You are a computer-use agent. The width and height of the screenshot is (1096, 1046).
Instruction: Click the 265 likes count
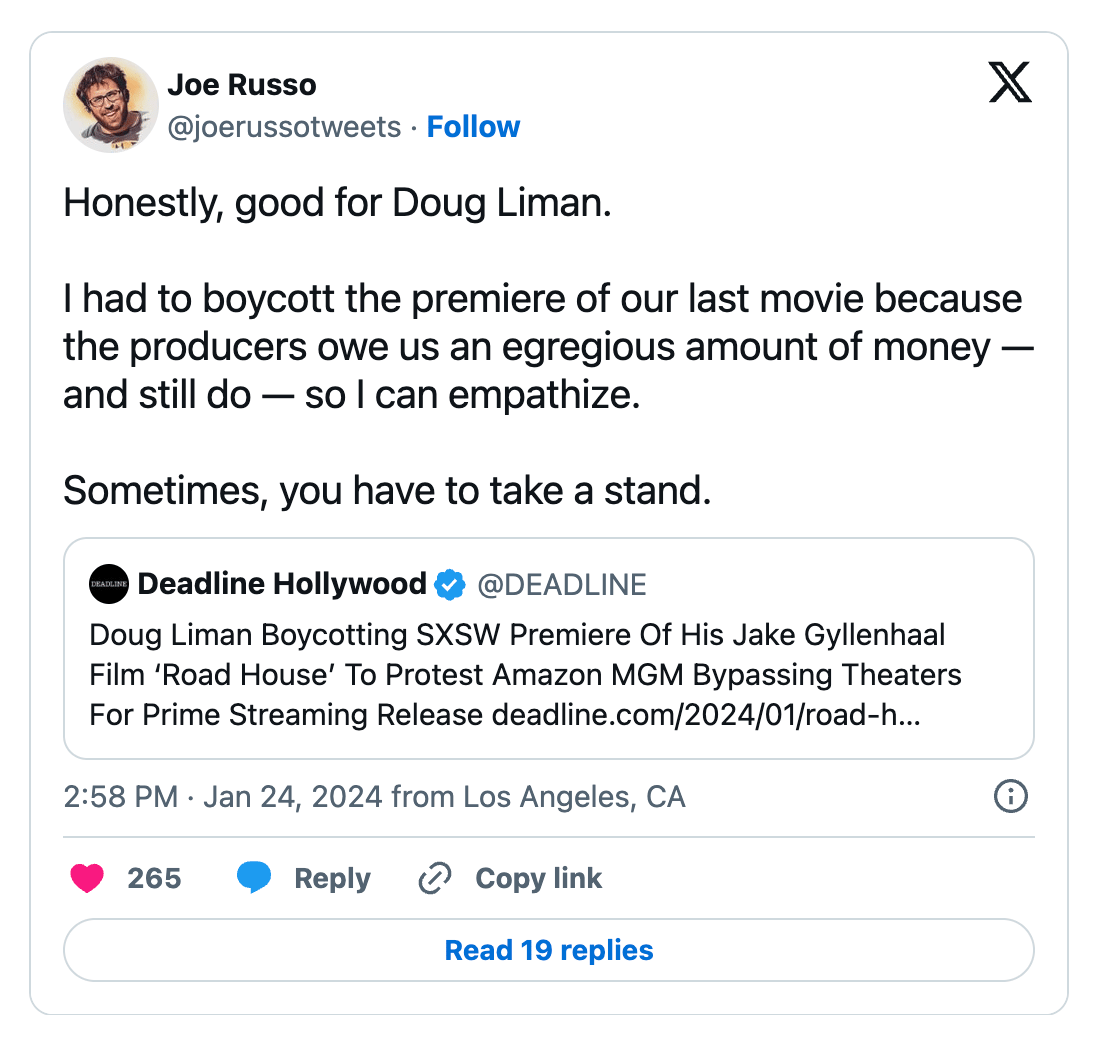click(154, 879)
